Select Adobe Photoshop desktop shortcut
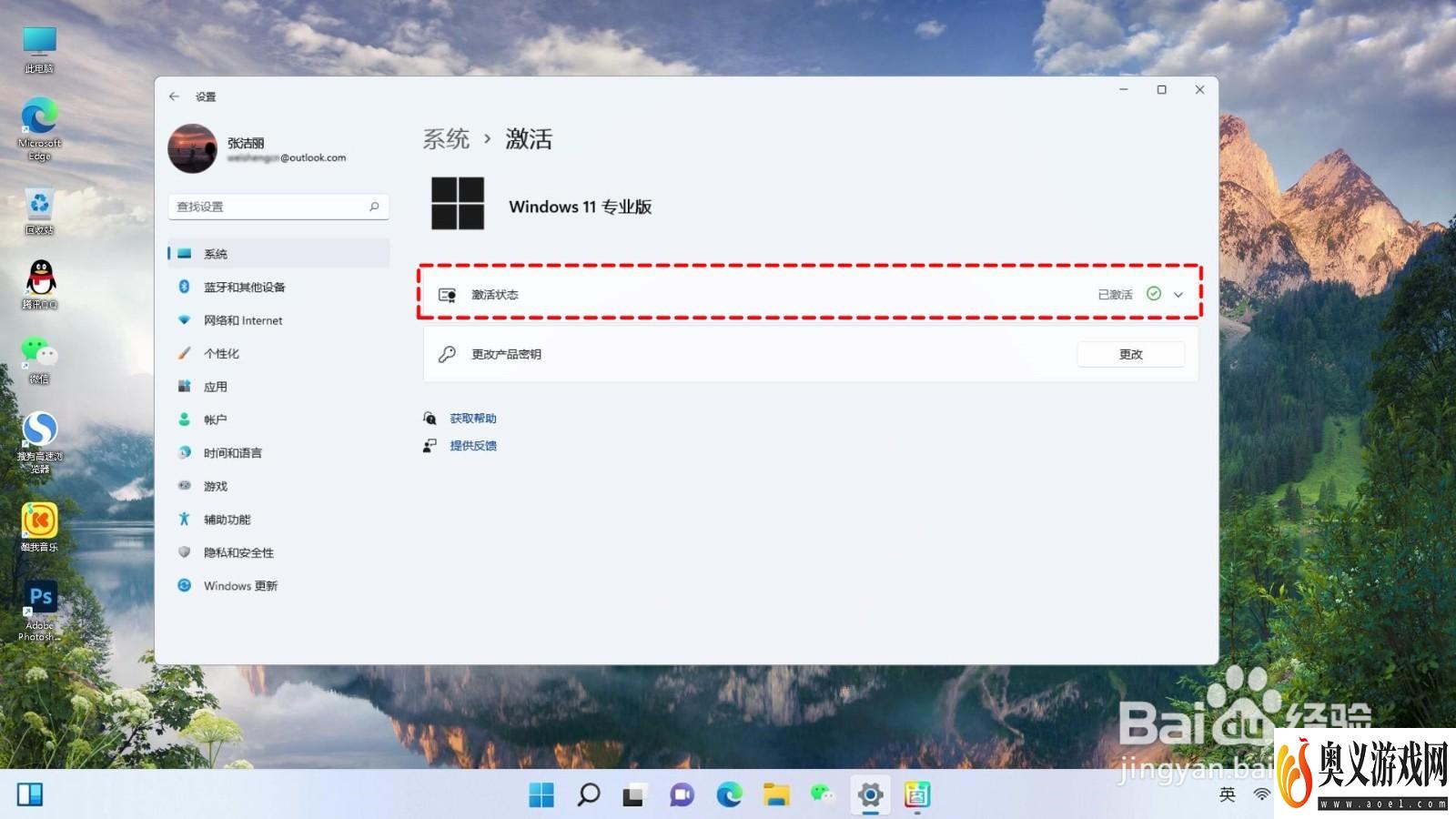 pyautogui.click(x=39, y=612)
